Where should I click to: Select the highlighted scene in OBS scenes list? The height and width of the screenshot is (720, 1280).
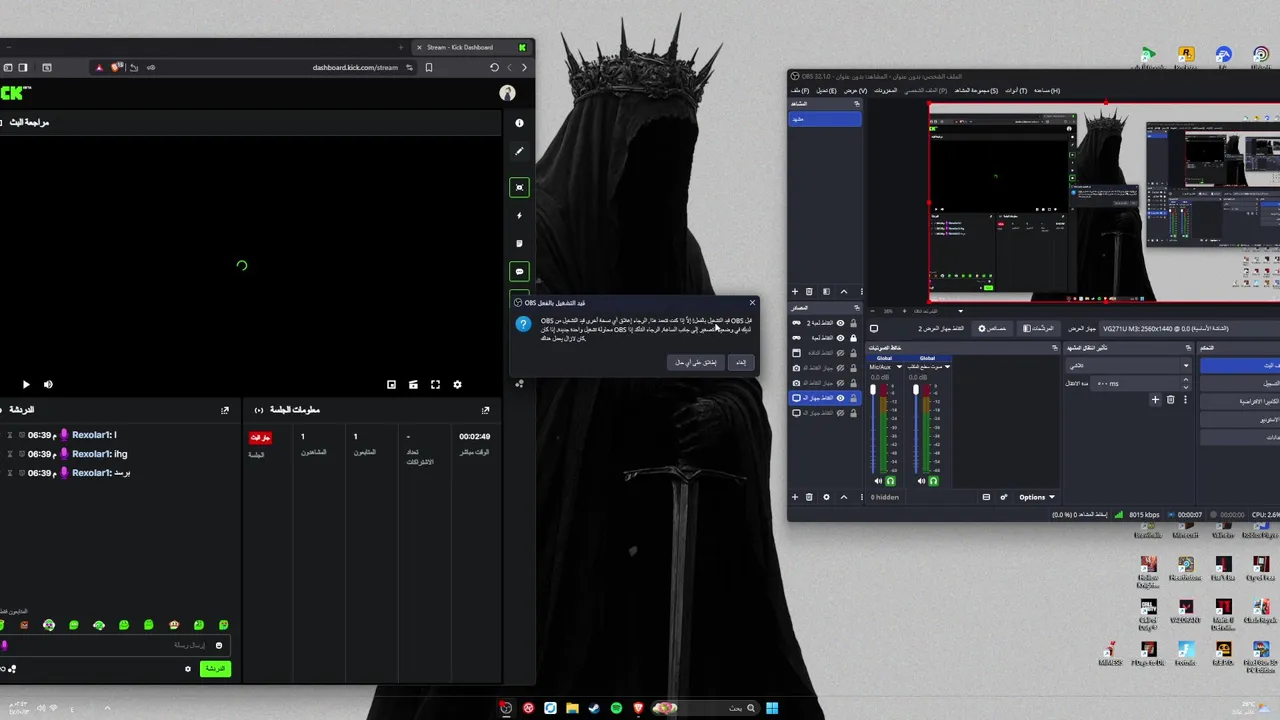point(825,119)
